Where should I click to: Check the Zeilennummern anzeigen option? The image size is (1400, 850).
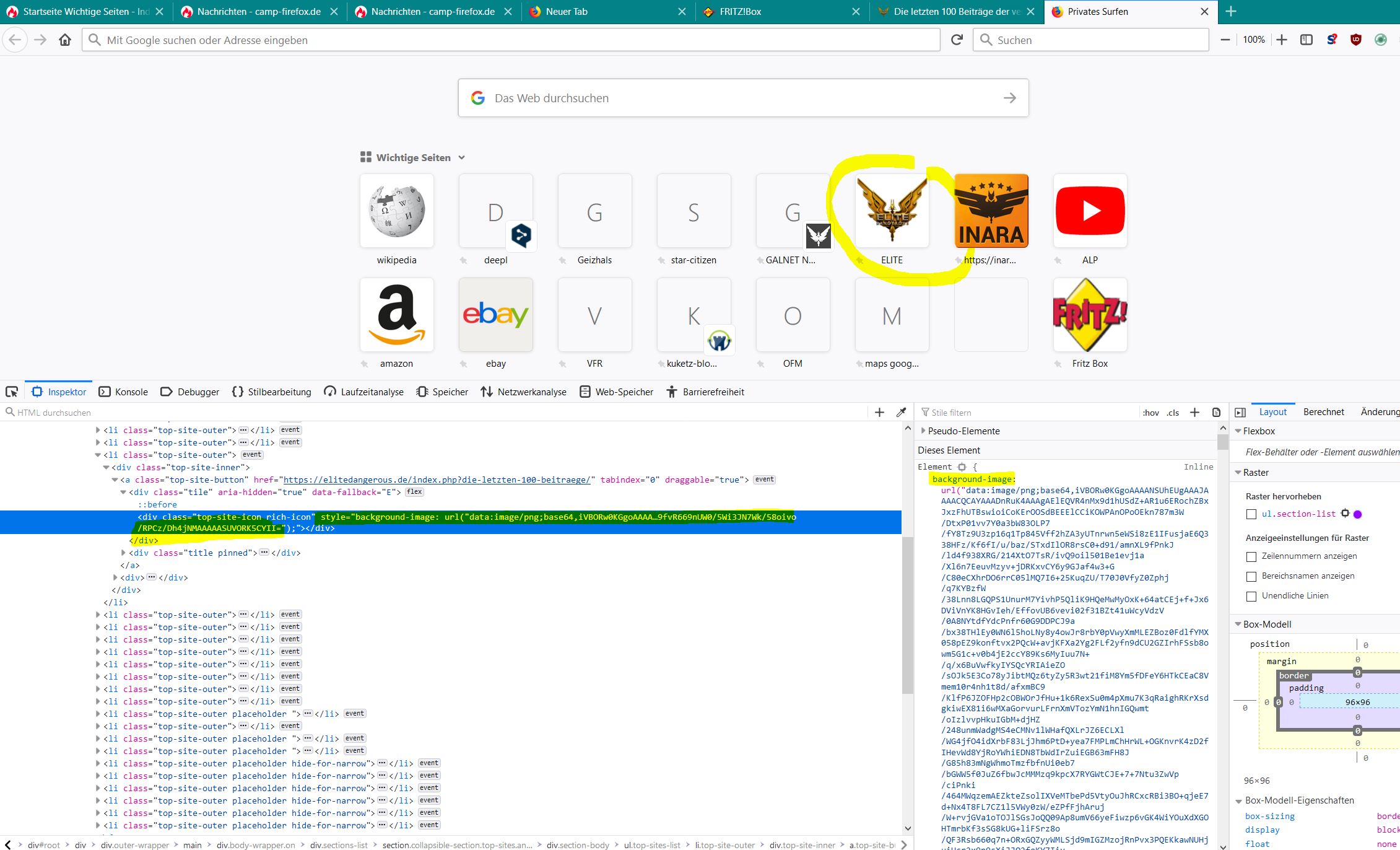click(x=1251, y=556)
